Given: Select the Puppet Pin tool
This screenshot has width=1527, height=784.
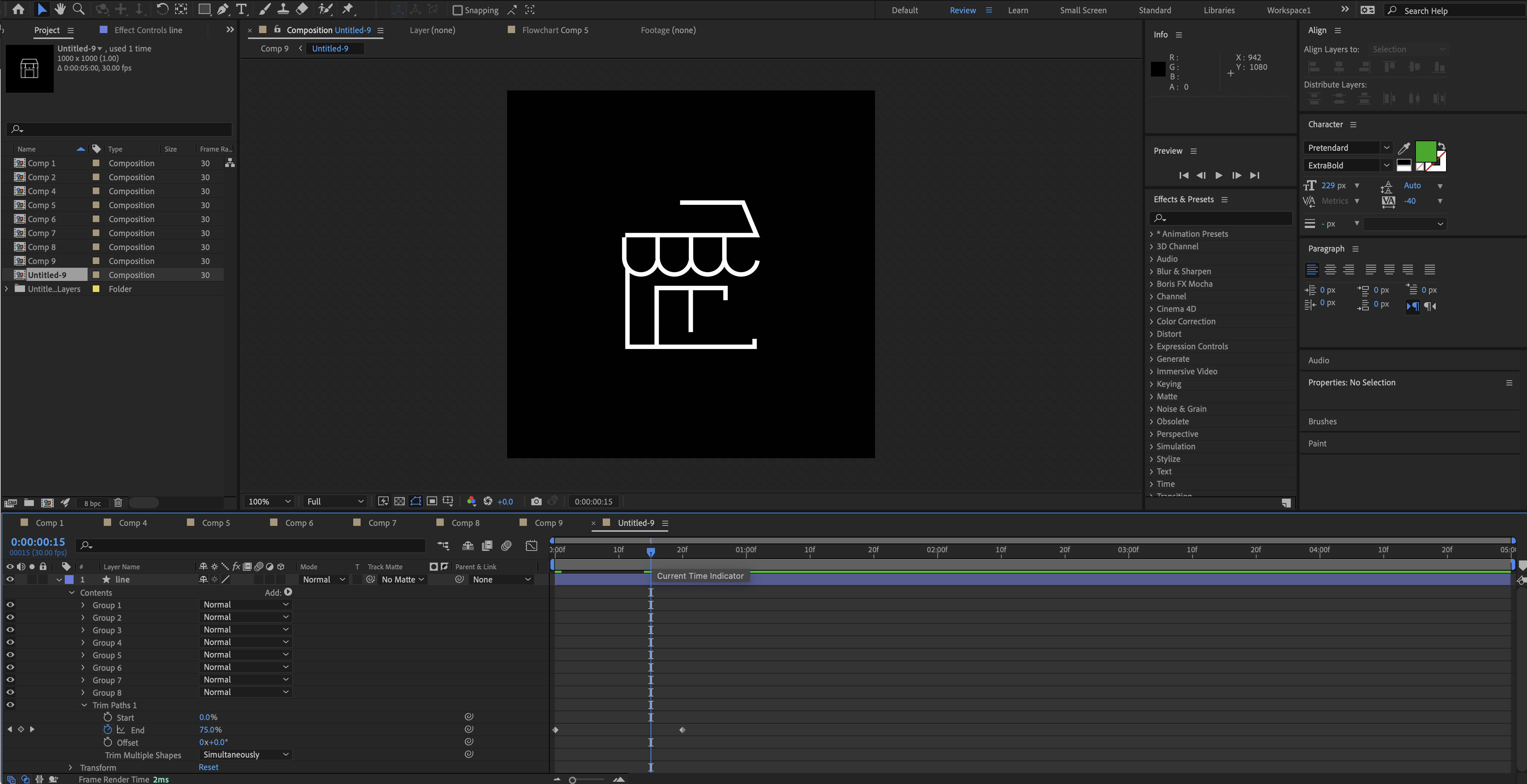Looking at the screenshot, I should pos(348,10).
